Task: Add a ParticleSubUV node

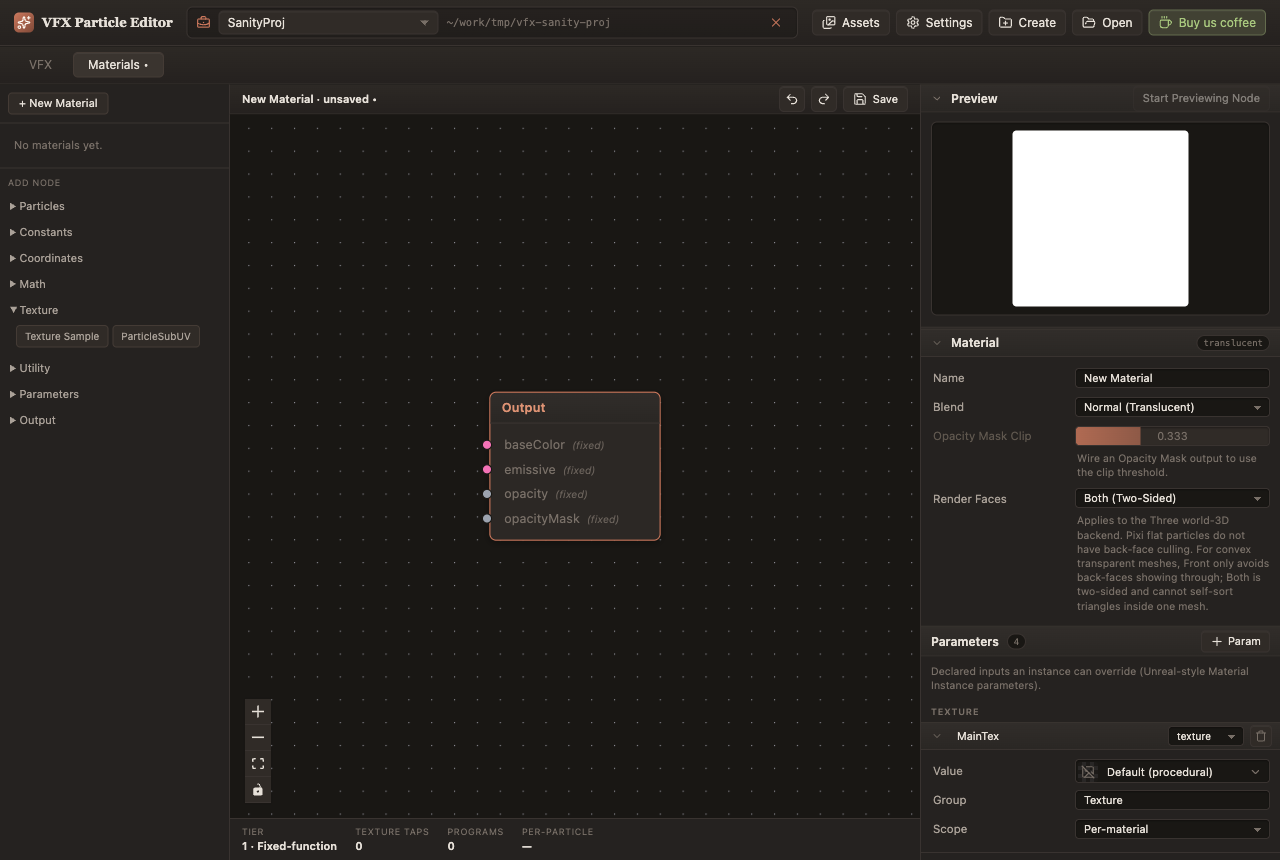Action: click(156, 336)
